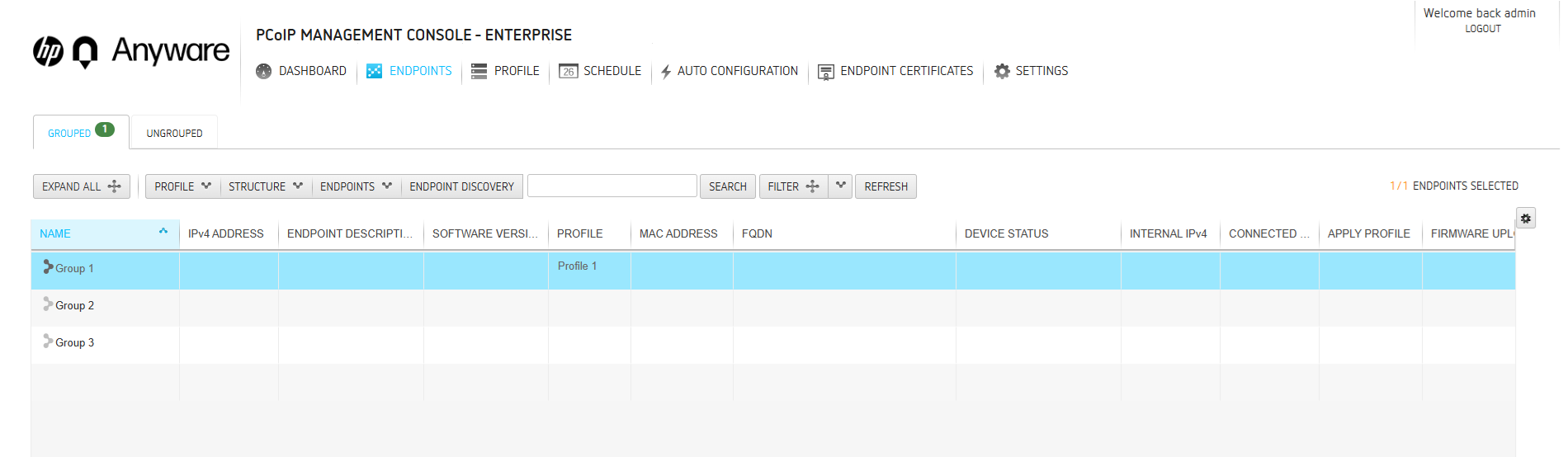The image size is (1568, 457).
Task: Expand Group 2 tree node
Action: 48,304
